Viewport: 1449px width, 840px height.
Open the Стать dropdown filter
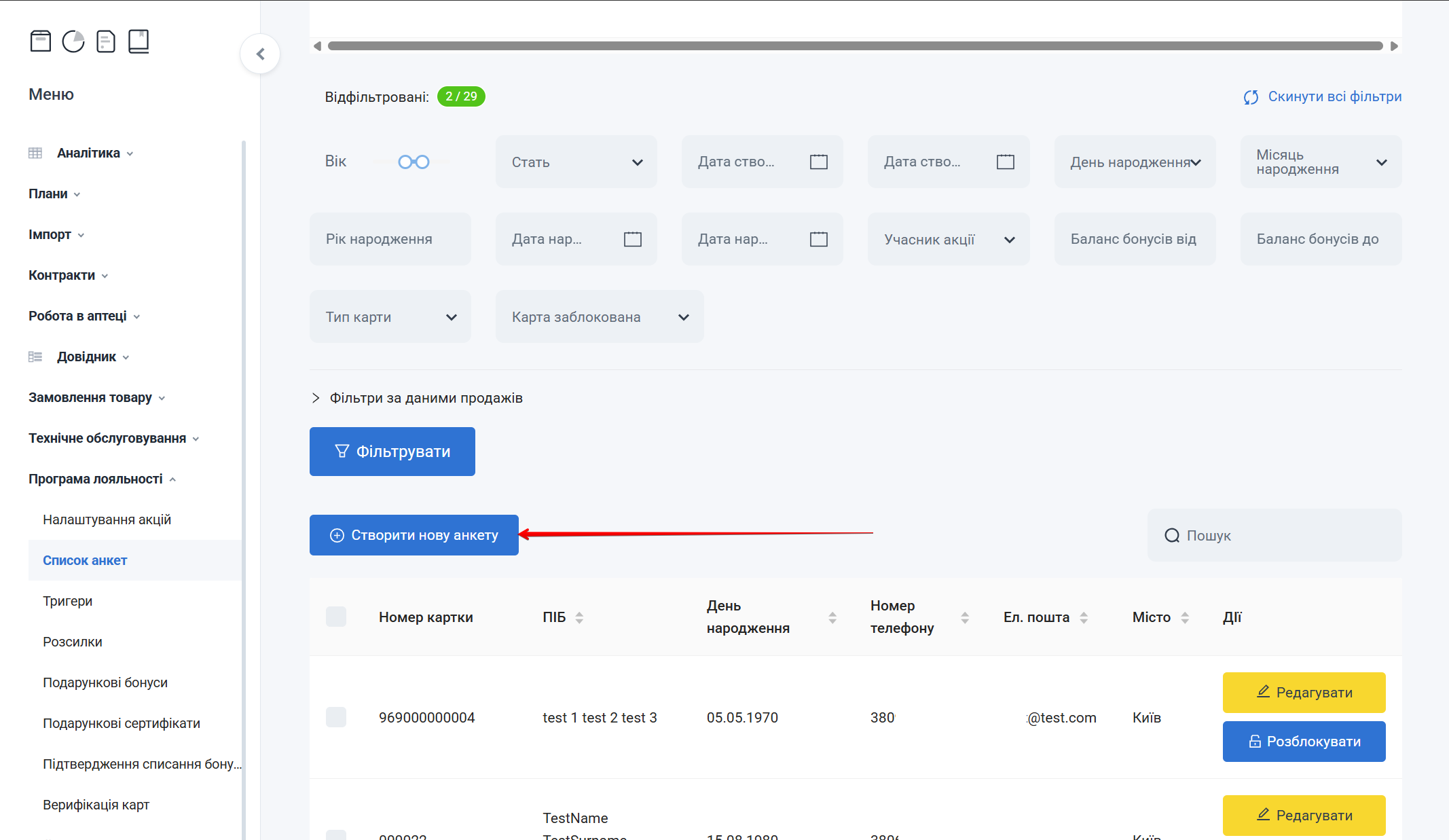coord(576,162)
